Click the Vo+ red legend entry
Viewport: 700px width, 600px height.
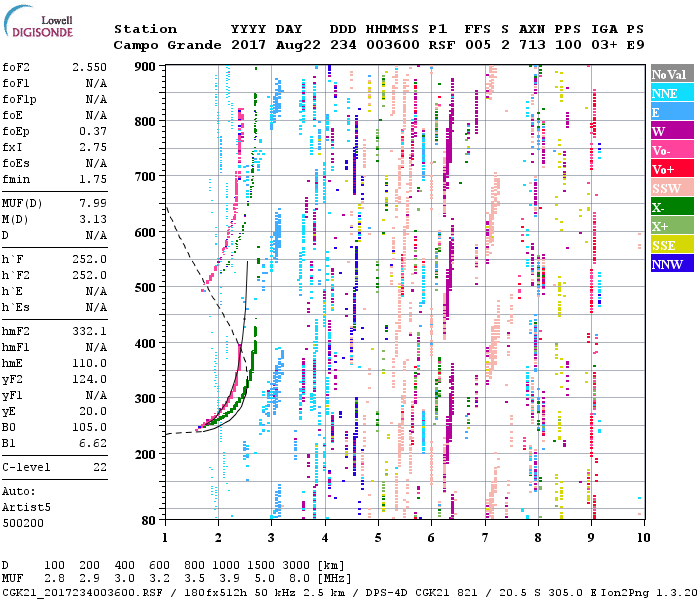(672, 169)
